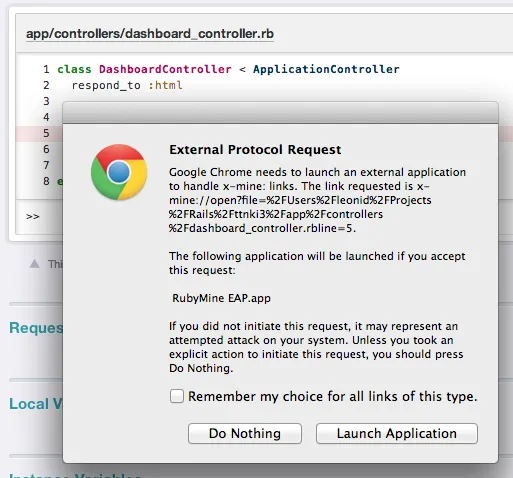Select ApplicationController text in line 1
513x478 pixels.
coord(326,69)
